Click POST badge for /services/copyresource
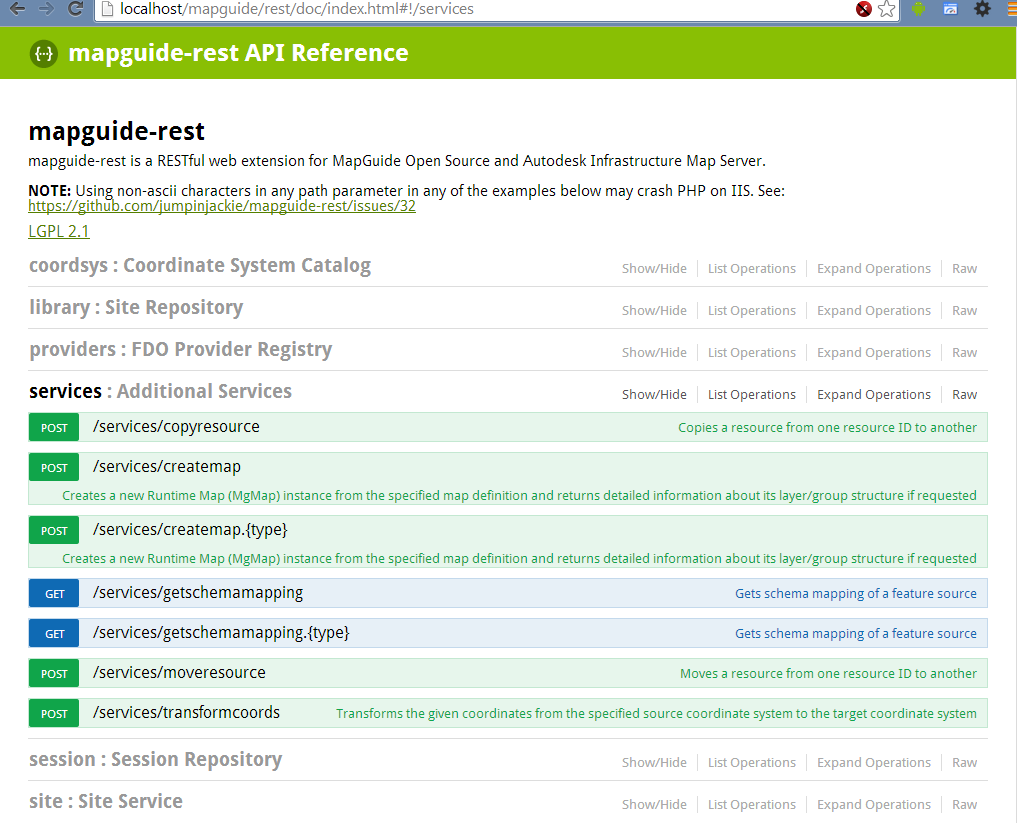Viewport: 1017px width, 823px height. (54, 428)
